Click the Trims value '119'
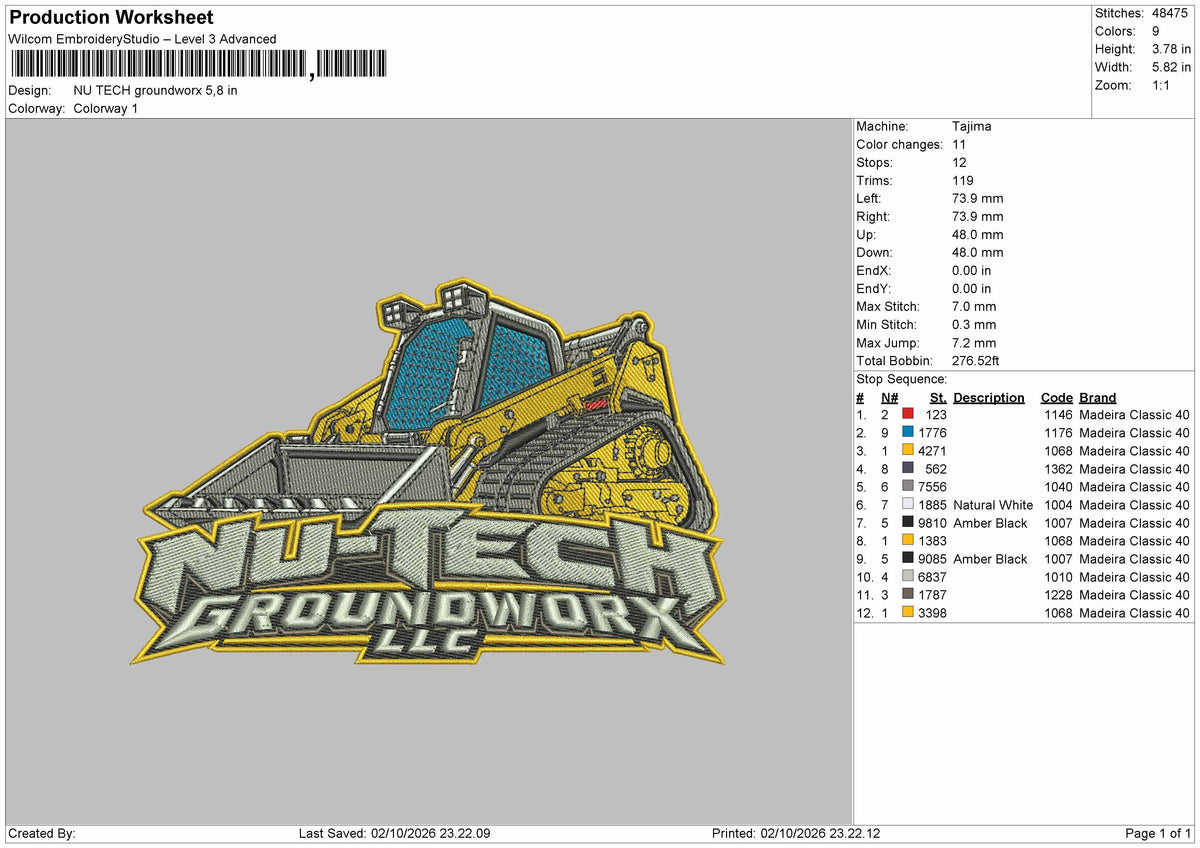The width and height of the screenshot is (1200, 848). [964, 180]
